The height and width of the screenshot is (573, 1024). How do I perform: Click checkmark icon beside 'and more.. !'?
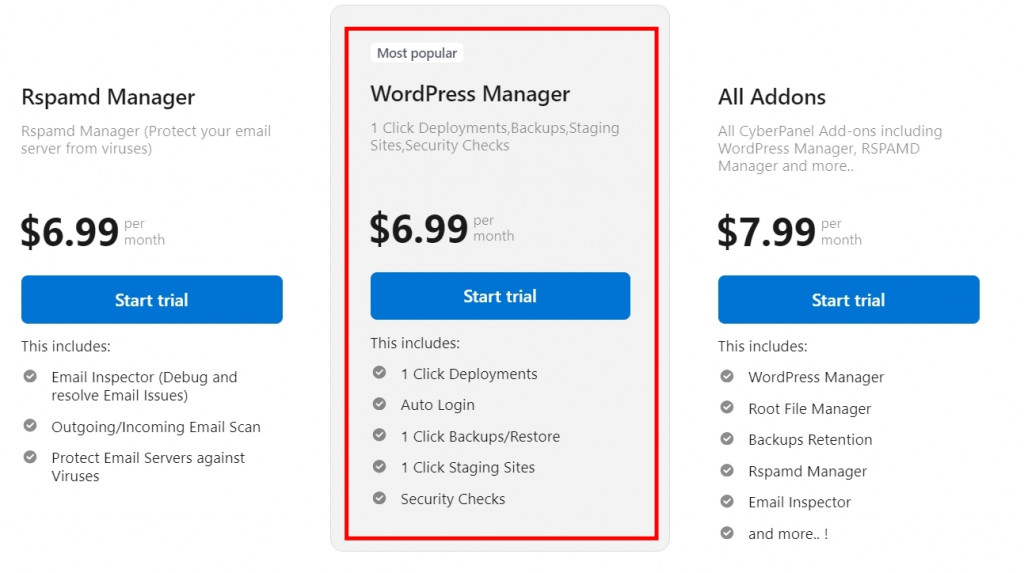point(727,533)
